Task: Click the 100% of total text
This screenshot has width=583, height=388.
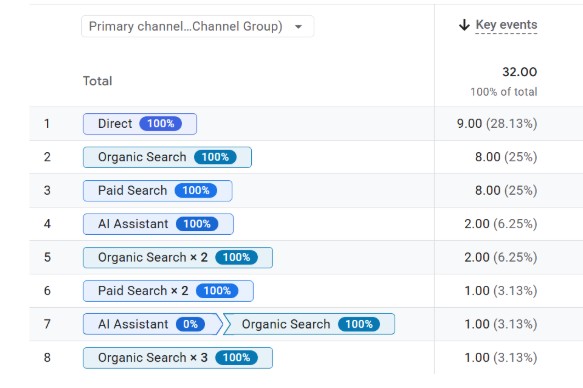Action: click(504, 92)
